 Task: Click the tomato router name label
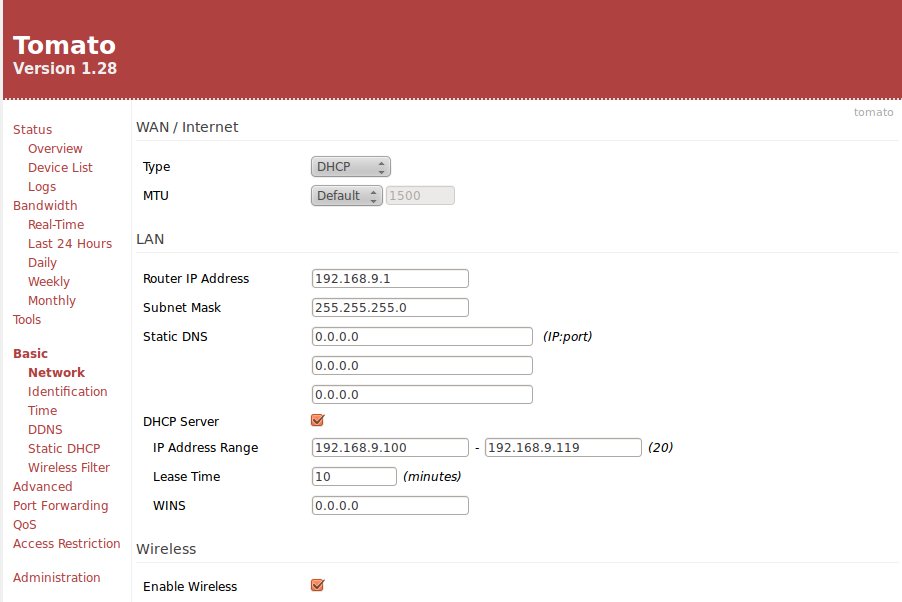pyautogui.click(x=873, y=112)
